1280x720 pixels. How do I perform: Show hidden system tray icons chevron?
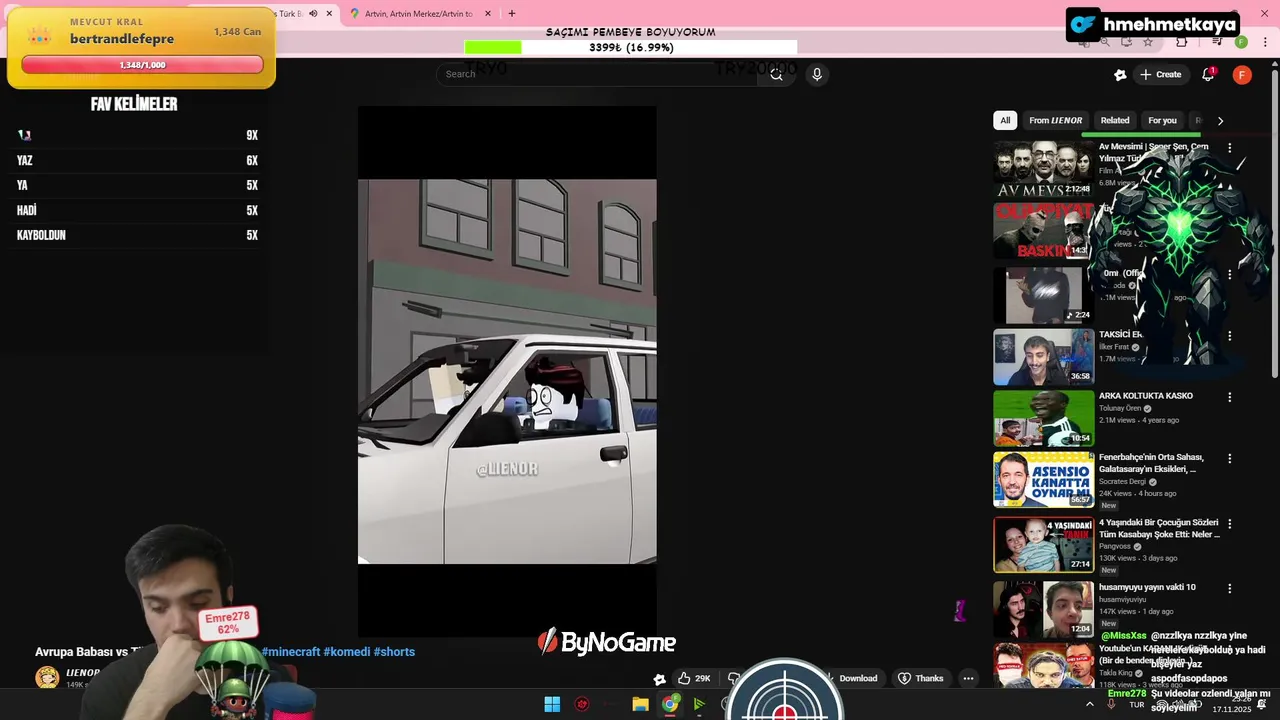point(1089,704)
